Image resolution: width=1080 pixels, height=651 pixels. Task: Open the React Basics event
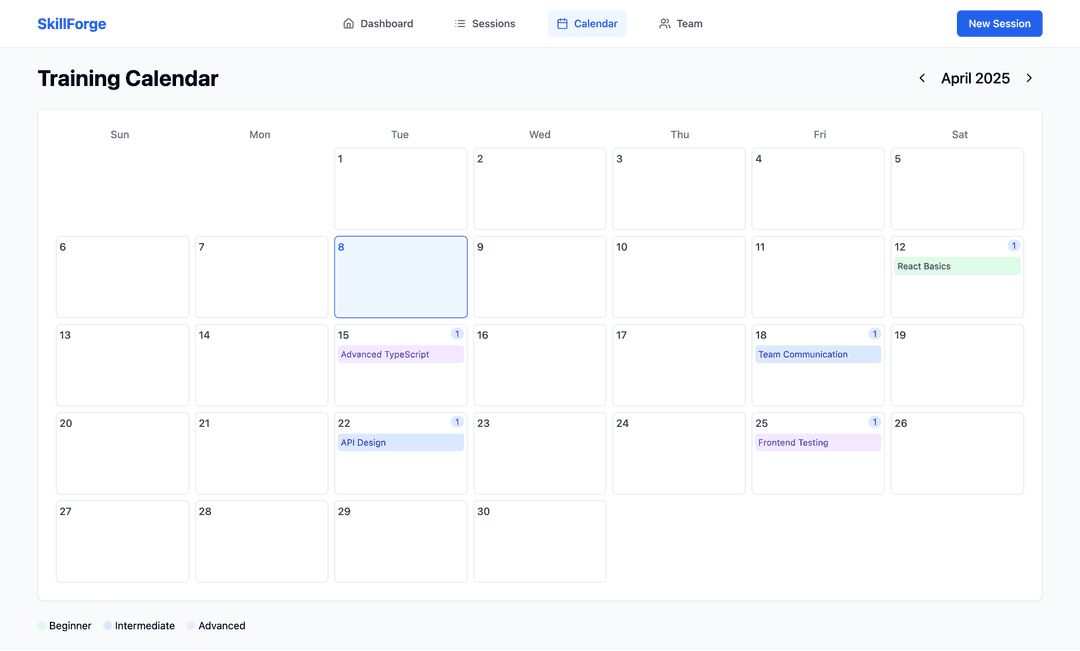coord(957,265)
